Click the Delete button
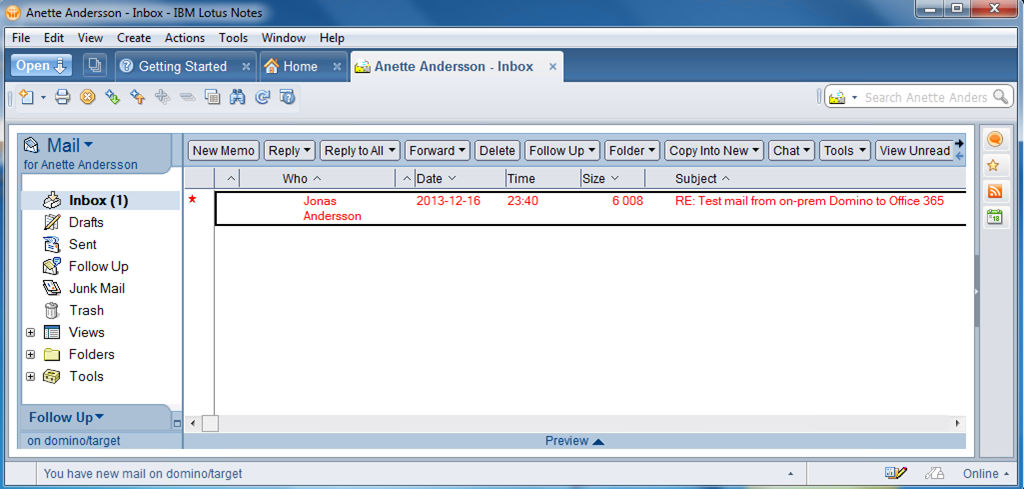The width and height of the screenshot is (1024, 489). pos(497,151)
